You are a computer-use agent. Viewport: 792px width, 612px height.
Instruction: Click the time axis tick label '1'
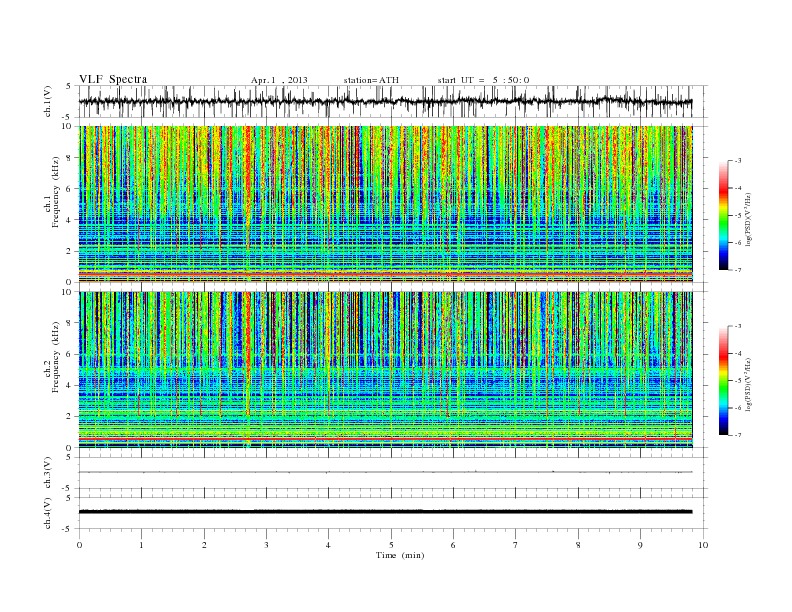[x=141, y=545]
